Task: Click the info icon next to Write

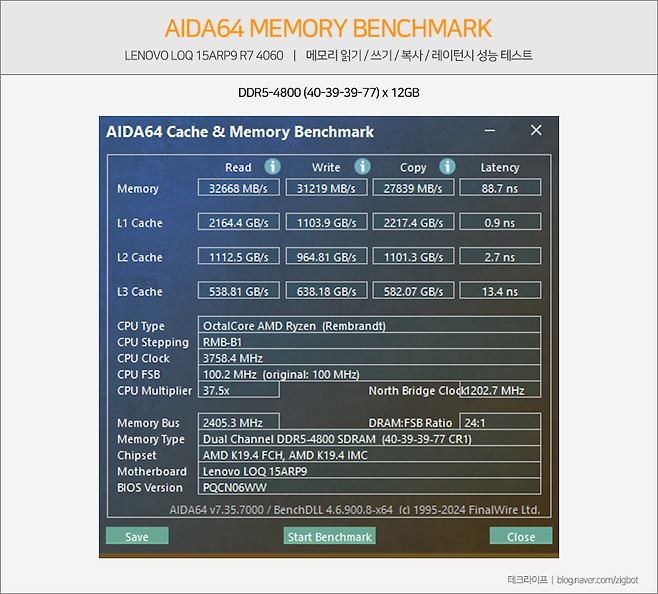Action: [x=362, y=167]
